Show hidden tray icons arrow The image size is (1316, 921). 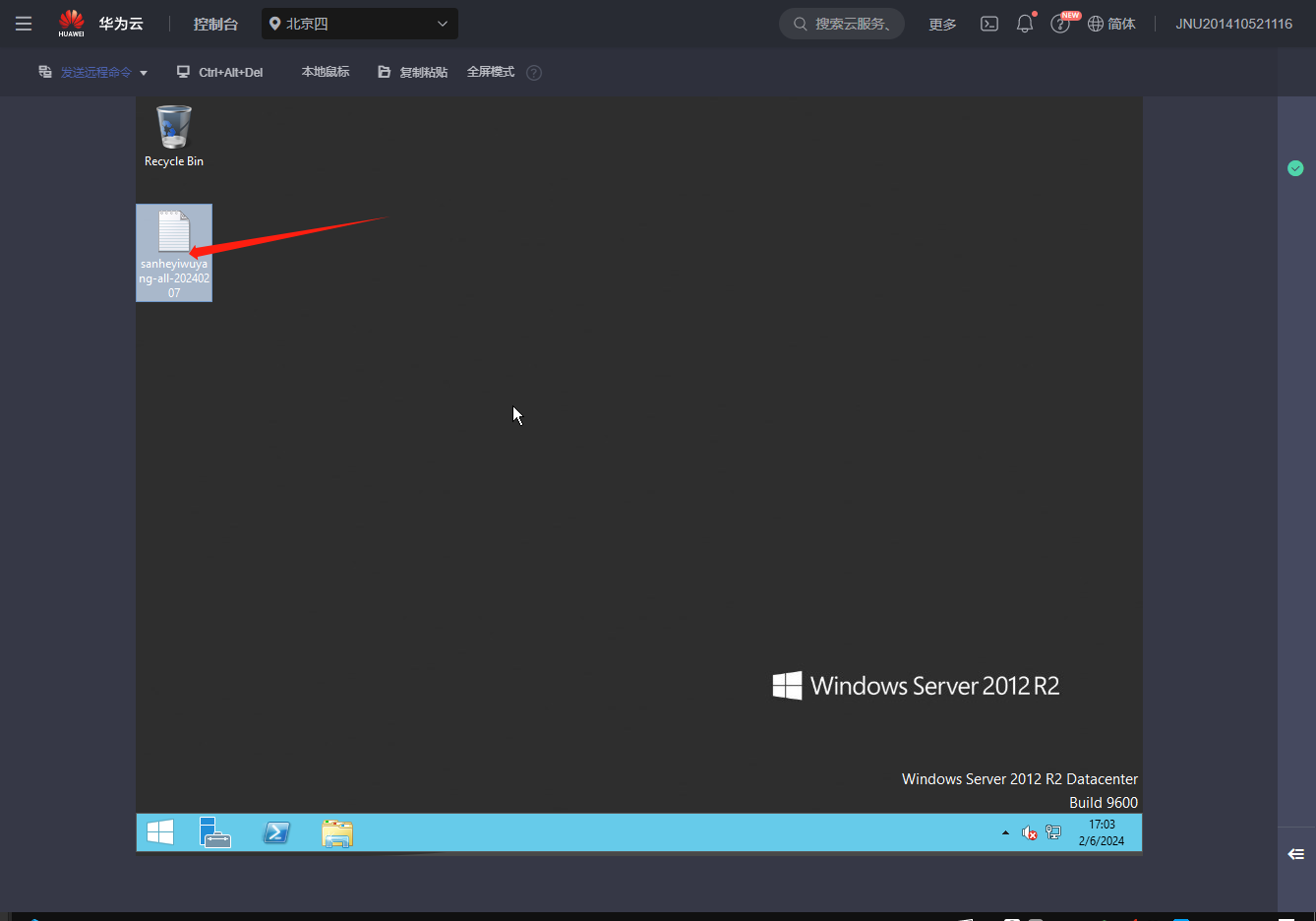[x=1005, y=832]
